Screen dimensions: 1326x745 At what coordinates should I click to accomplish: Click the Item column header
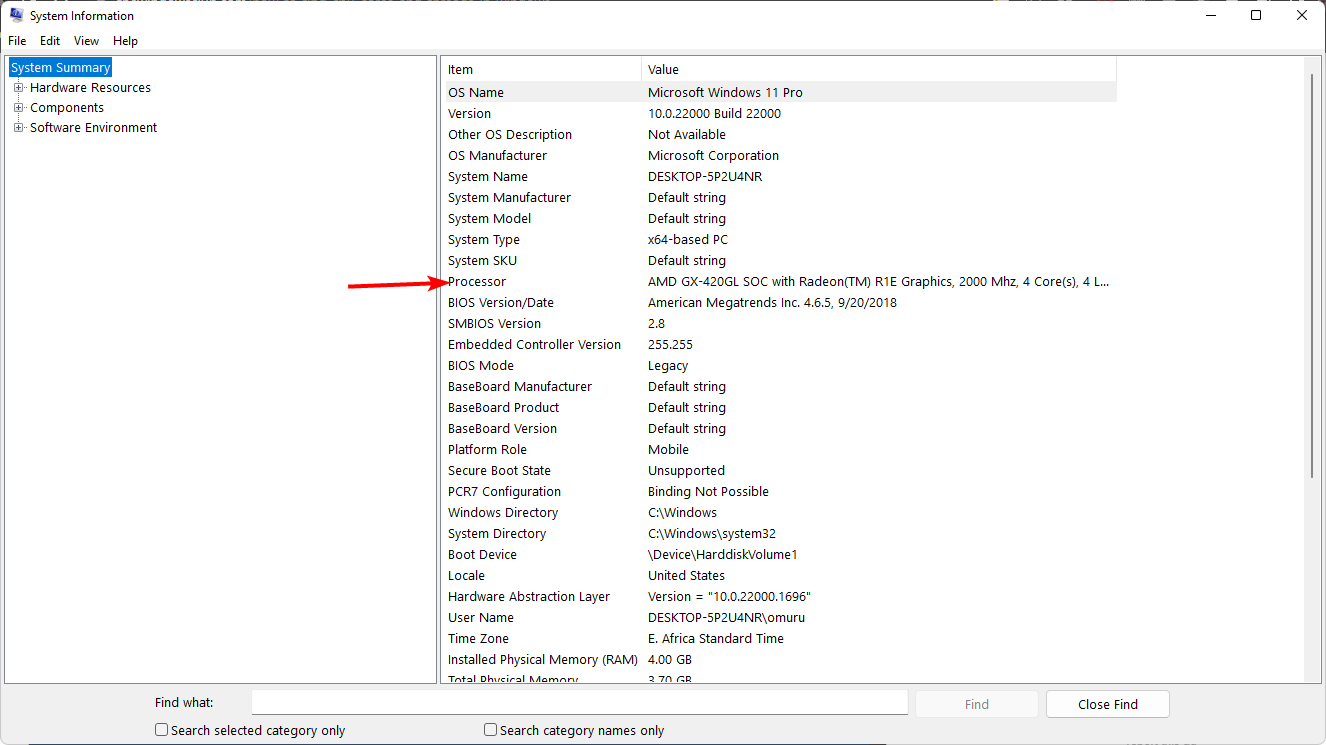pyautogui.click(x=540, y=69)
